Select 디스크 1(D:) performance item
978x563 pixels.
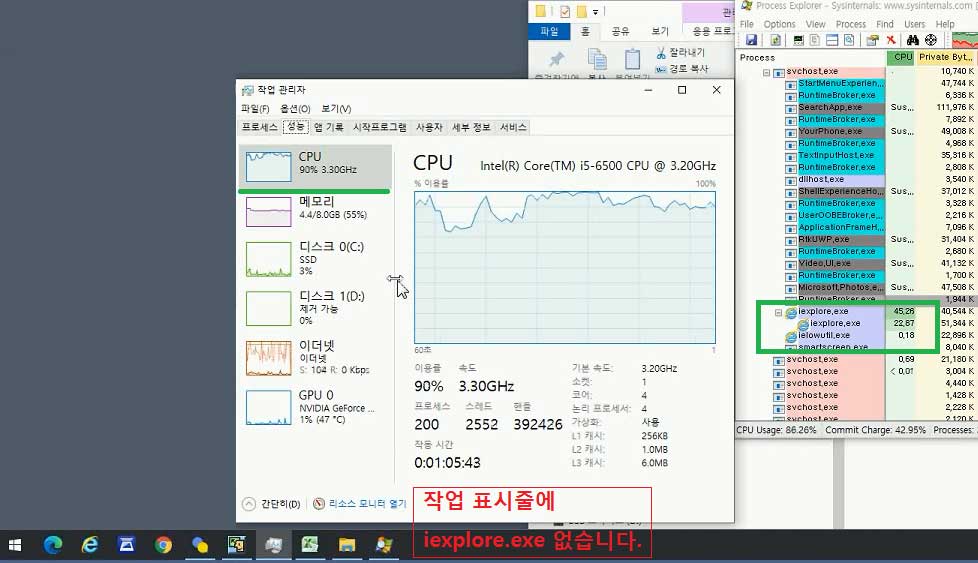[315, 308]
